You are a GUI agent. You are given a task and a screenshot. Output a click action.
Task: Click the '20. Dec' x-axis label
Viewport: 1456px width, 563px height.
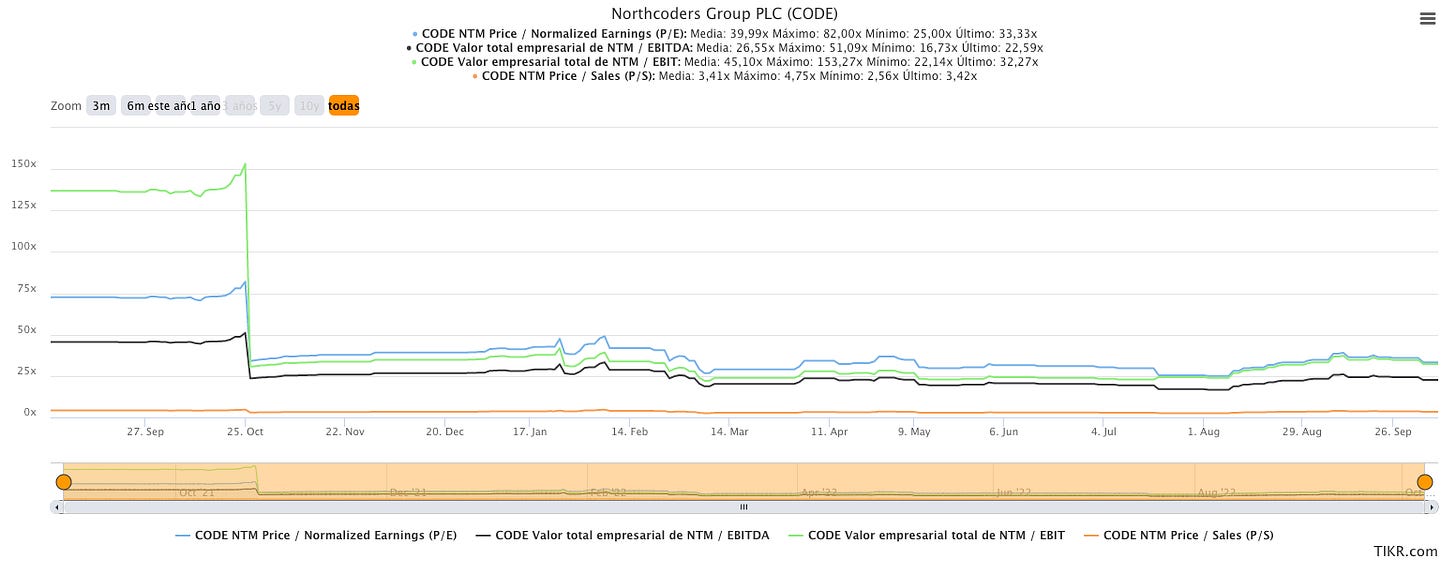tap(445, 432)
